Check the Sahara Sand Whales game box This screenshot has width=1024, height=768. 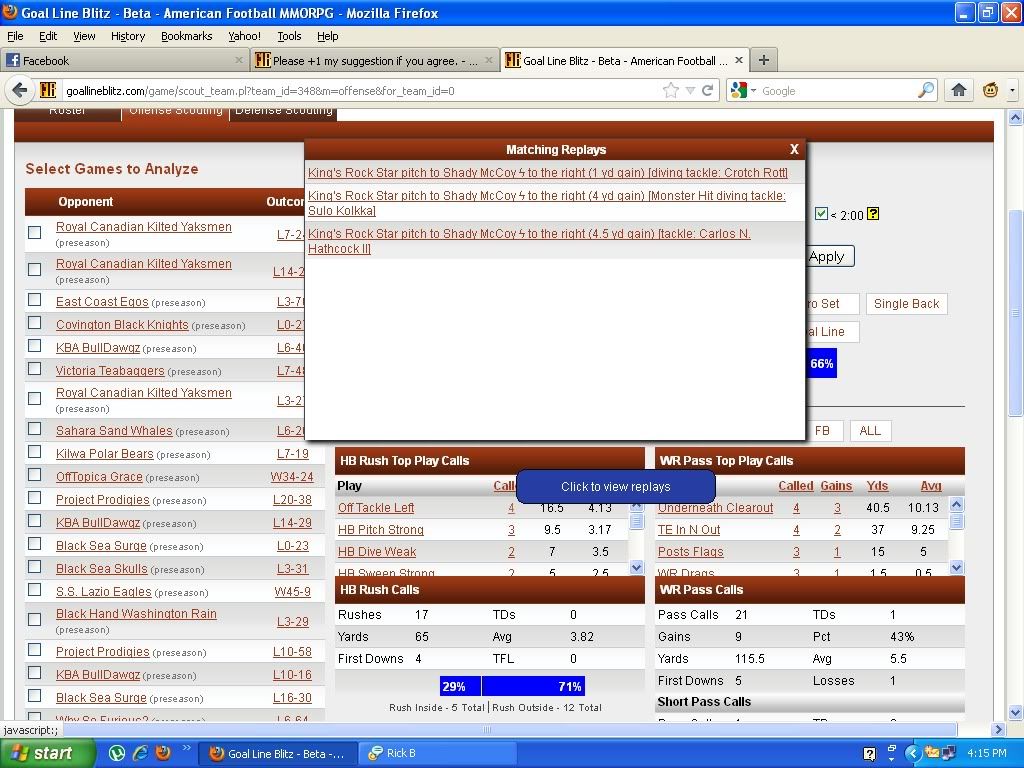tap(35, 430)
